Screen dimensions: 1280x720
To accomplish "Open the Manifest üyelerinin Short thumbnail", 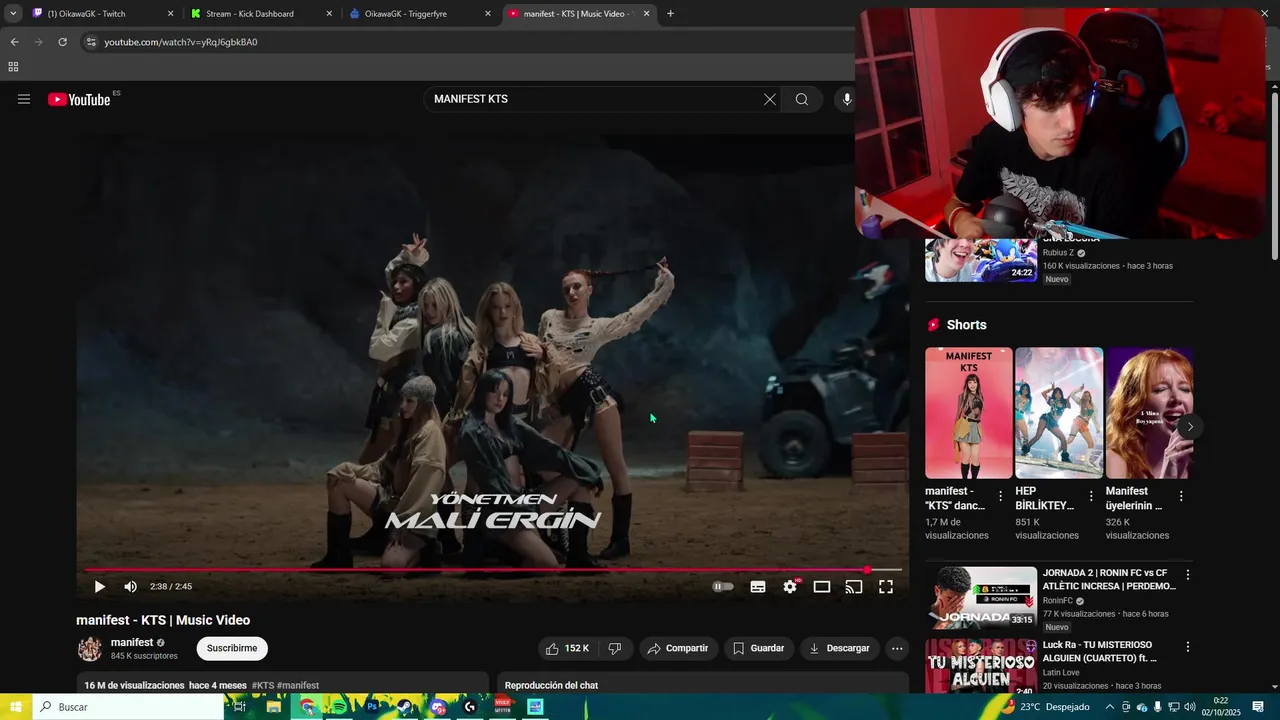I will (x=1149, y=413).
